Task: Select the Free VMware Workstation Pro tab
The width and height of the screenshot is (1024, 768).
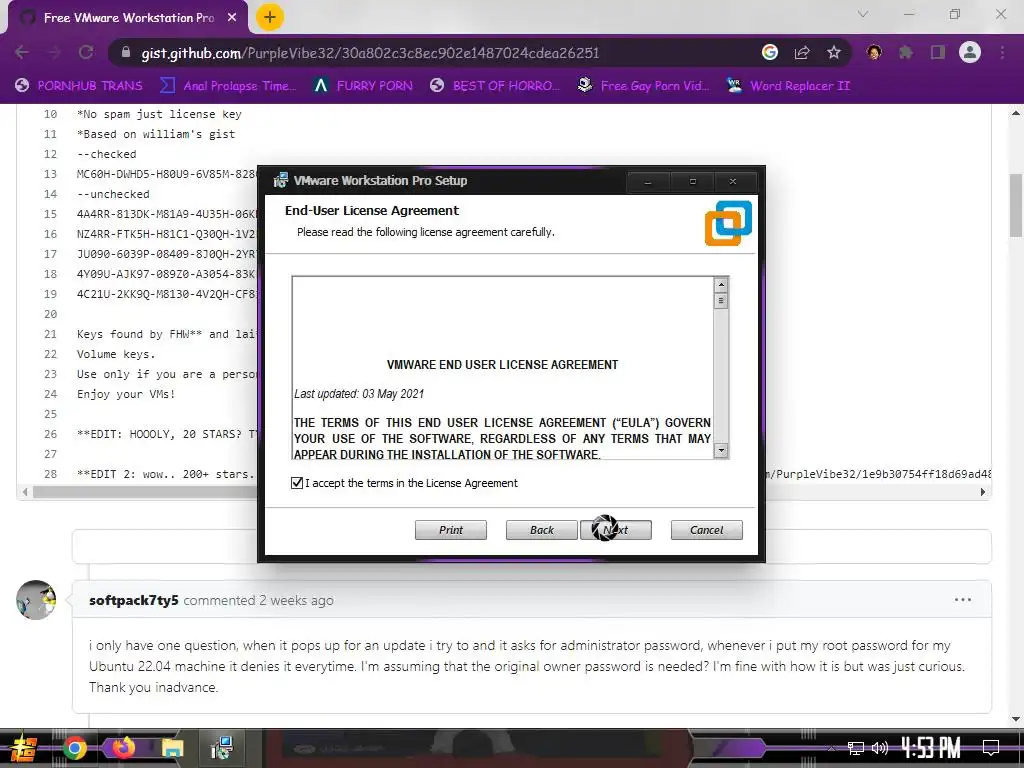Action: click(x=128, y=18)
